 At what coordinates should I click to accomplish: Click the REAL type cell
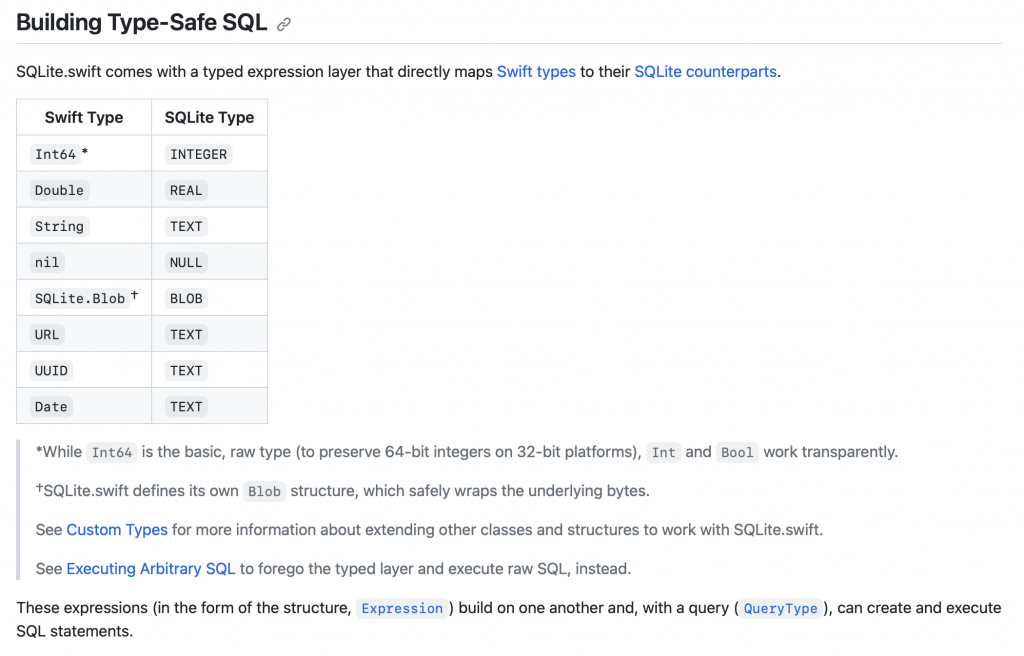[x=186, y=191]
